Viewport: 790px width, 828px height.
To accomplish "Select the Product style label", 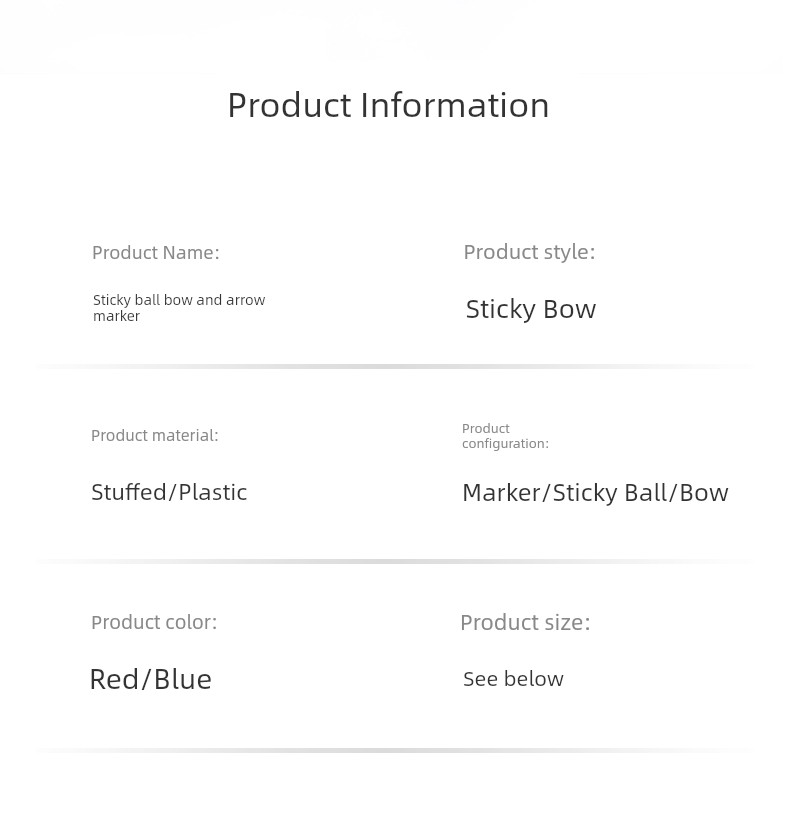I will (x=529, y=252).
